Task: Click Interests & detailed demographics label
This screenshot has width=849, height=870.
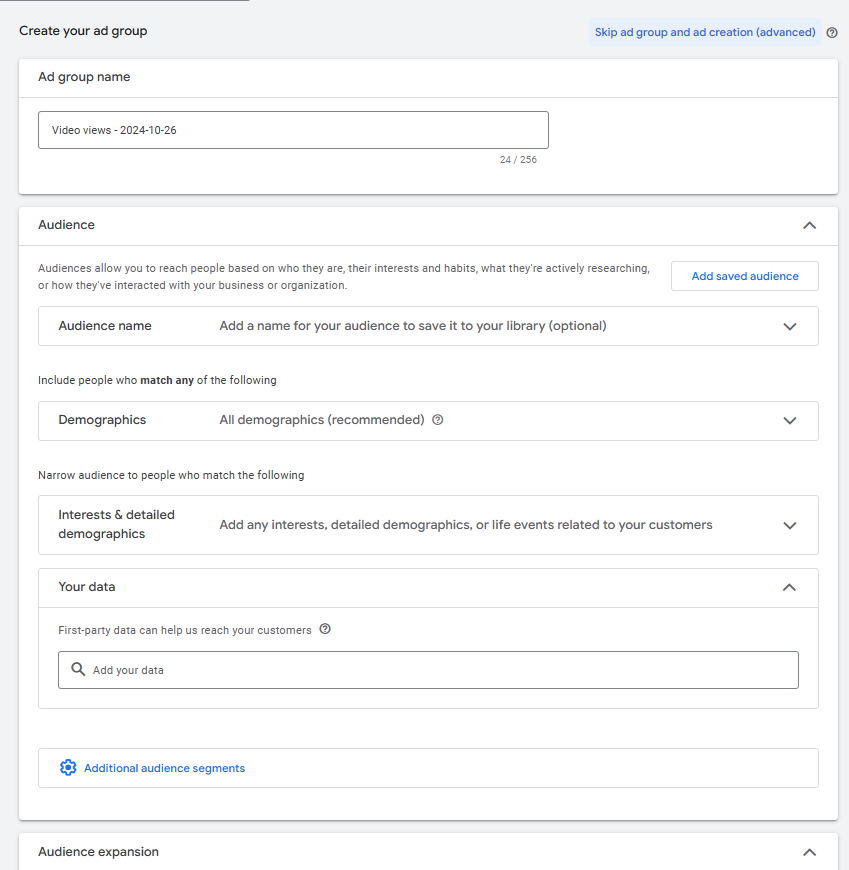Action: coord(116,524)
